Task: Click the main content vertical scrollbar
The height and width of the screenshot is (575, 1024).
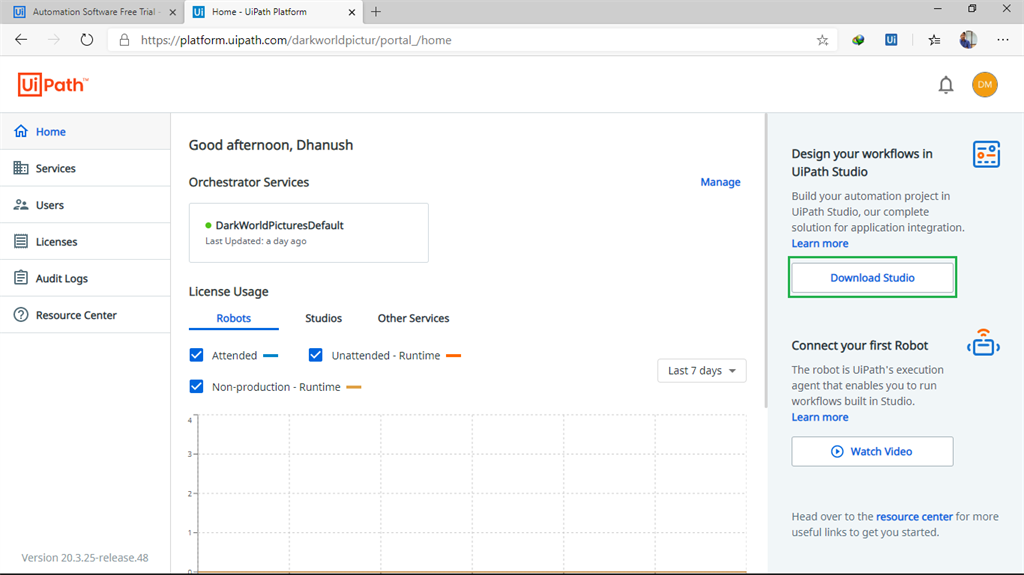Action: click(765, 261)
